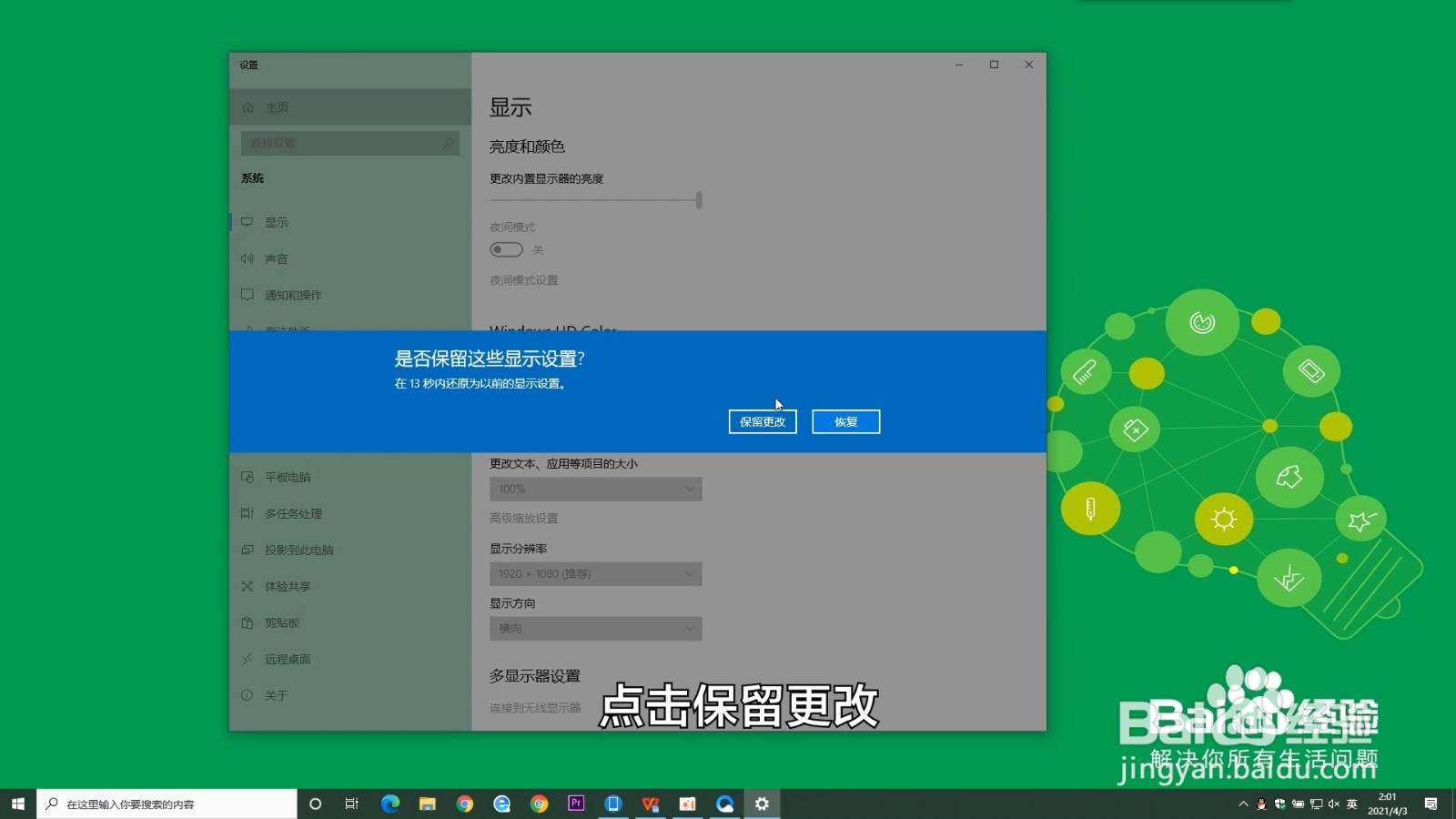
Task: Expand the 横向 orientation dropdown
Action: pos(595,628)
